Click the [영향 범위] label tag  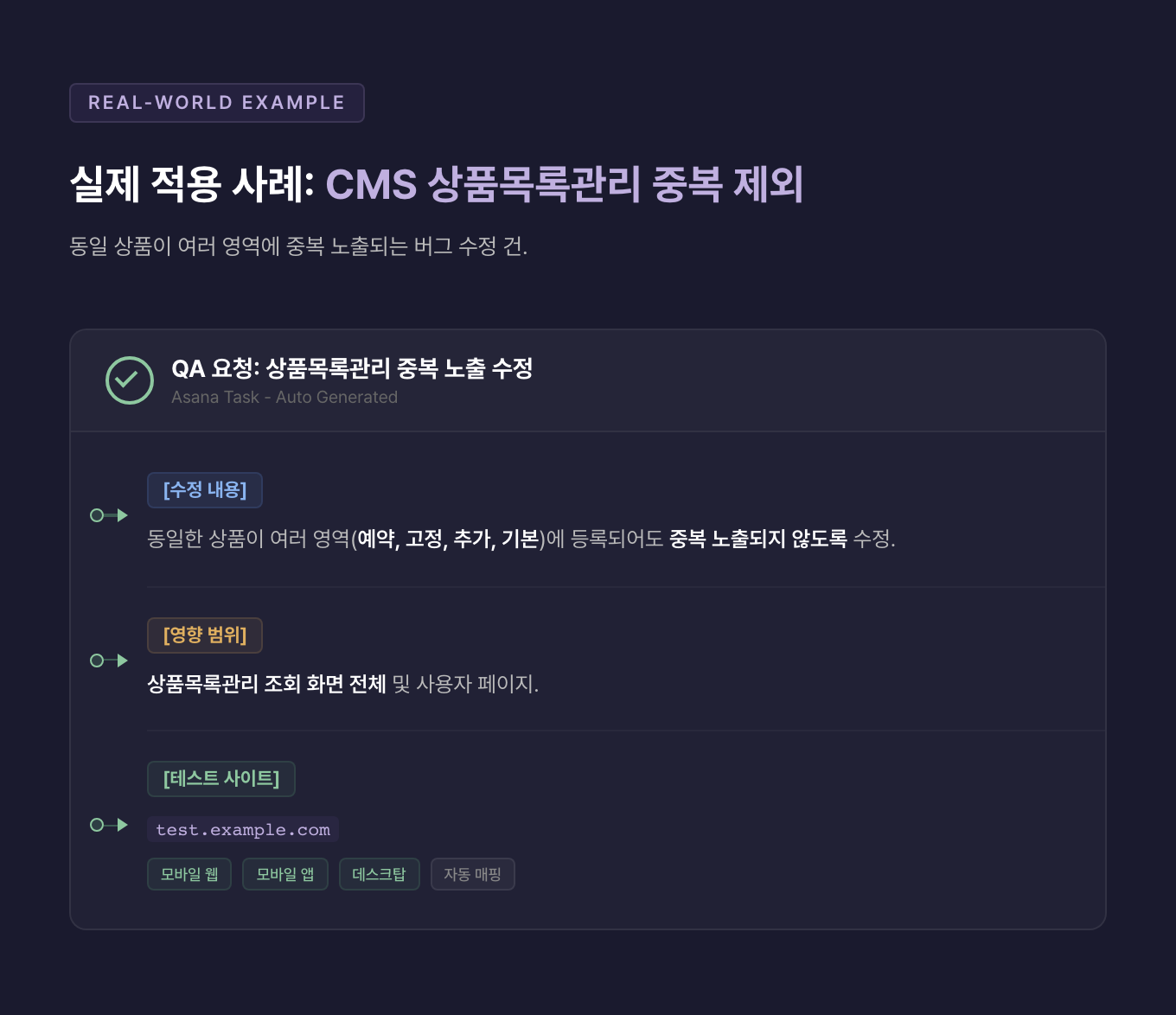pos(205,635)
